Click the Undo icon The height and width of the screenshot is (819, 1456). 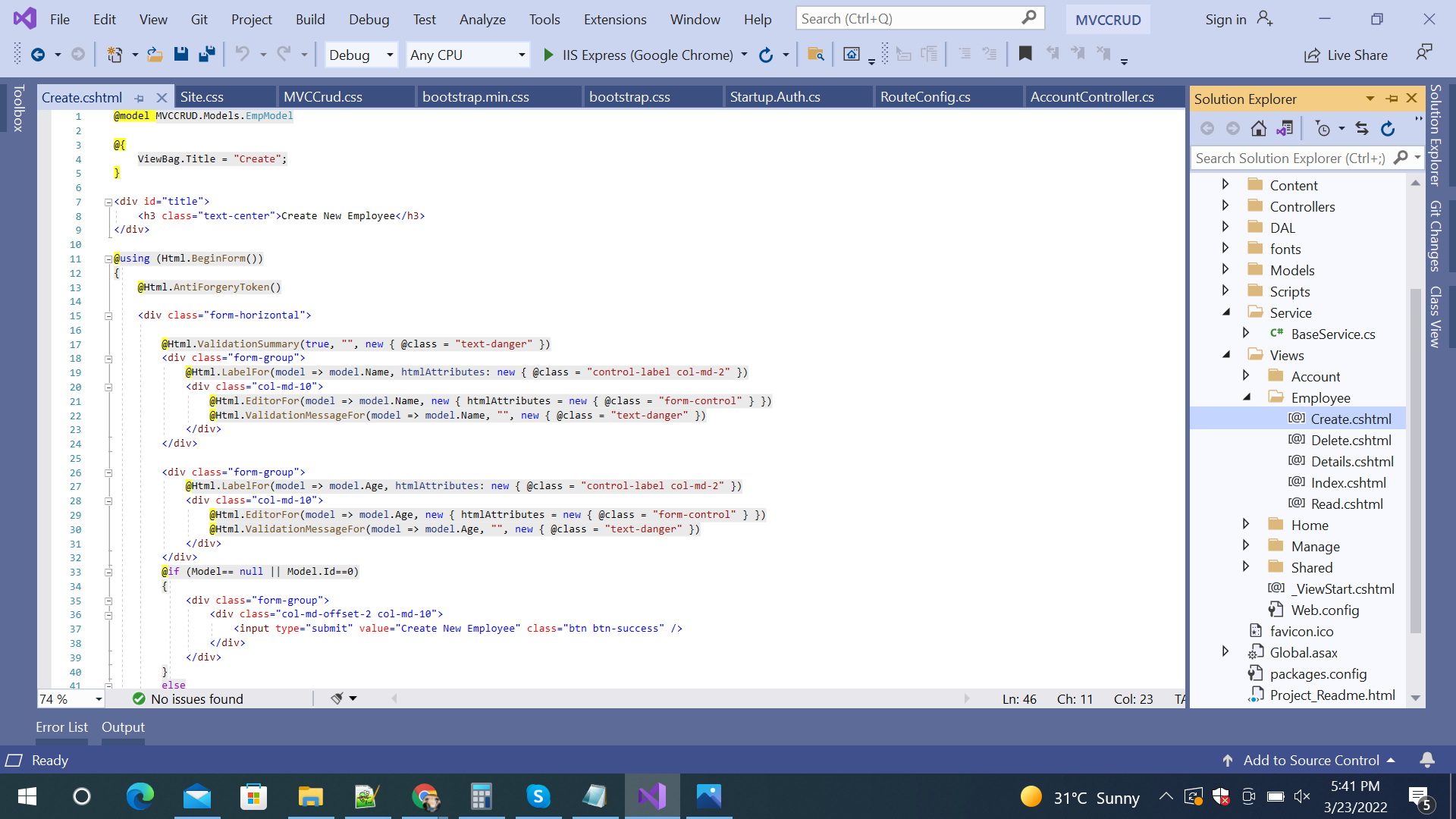[241, 54]
